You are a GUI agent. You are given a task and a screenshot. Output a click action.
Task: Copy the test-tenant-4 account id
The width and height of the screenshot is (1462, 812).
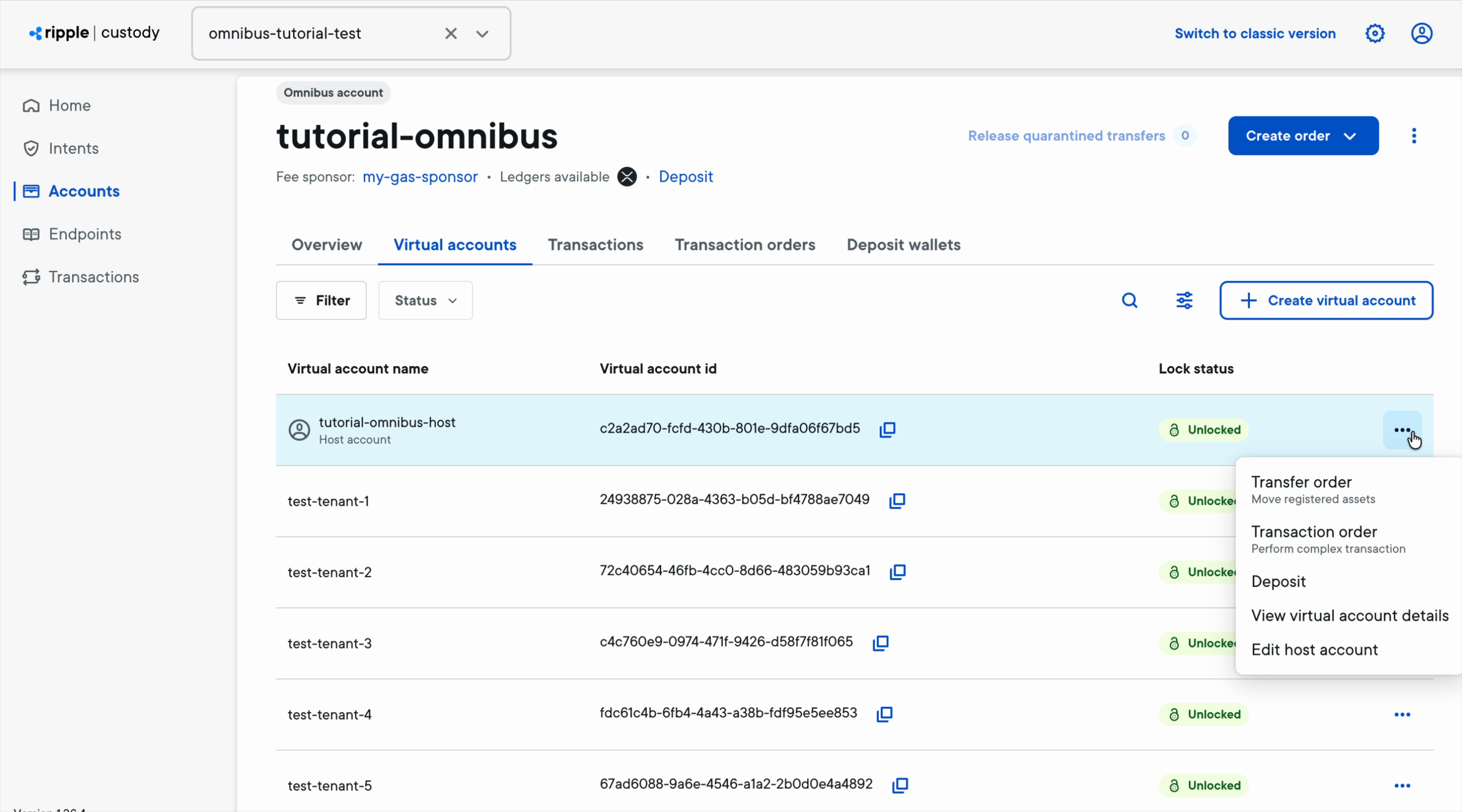pos(884,714)
